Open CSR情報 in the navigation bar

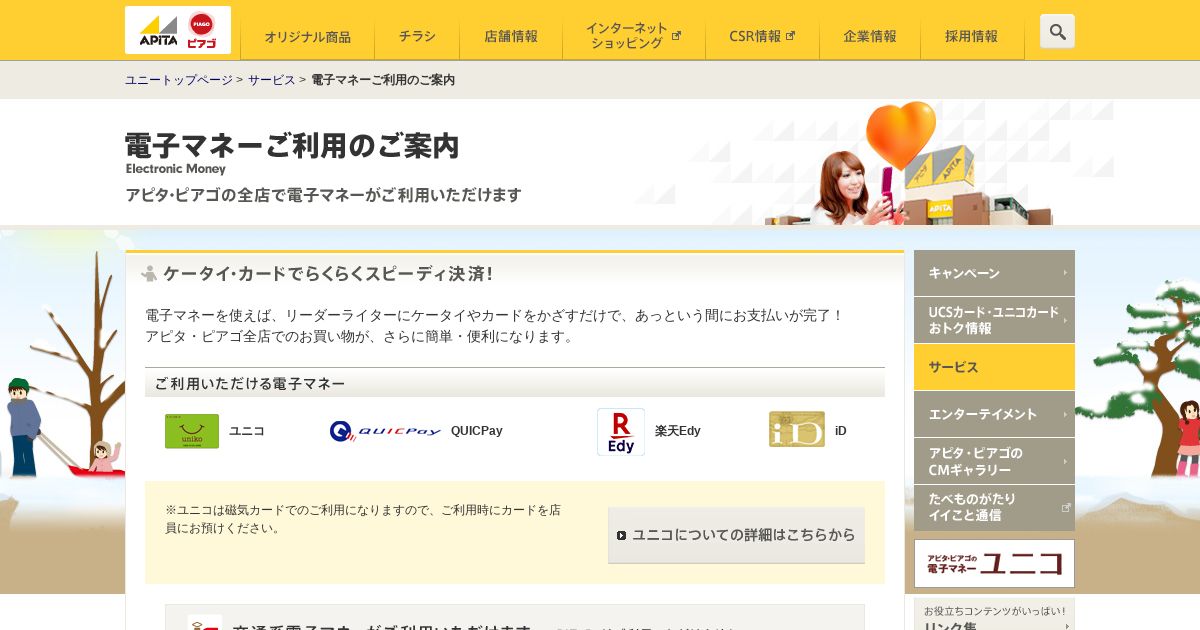pyautogui.click(x=762, y=37)
